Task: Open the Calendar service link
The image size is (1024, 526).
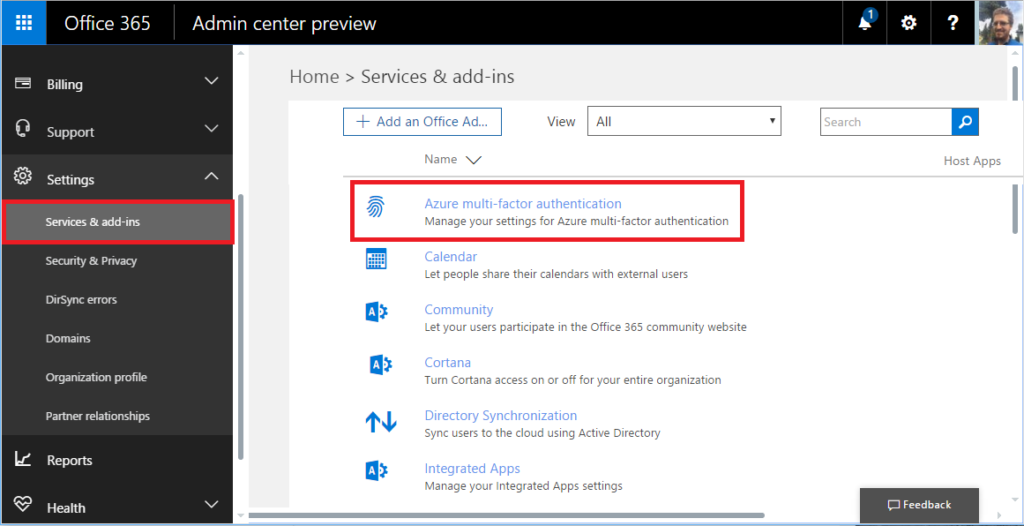Action: click(x=451, y=257)
